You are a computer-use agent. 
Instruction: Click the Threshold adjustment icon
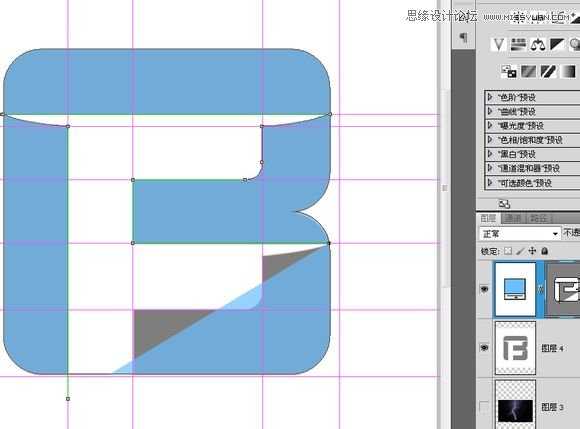click(x=549, y=71)
